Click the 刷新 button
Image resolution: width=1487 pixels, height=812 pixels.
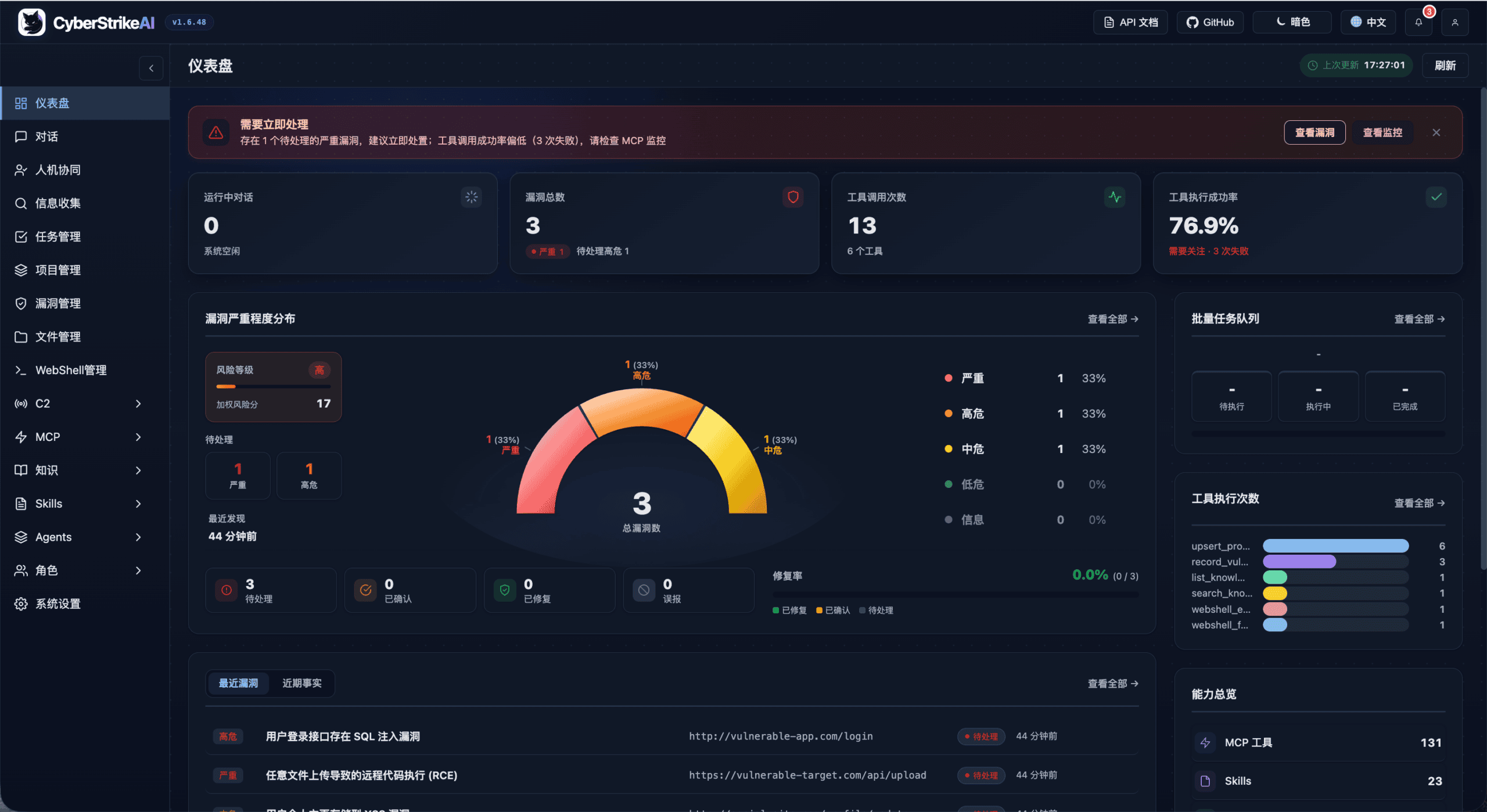1445,66
